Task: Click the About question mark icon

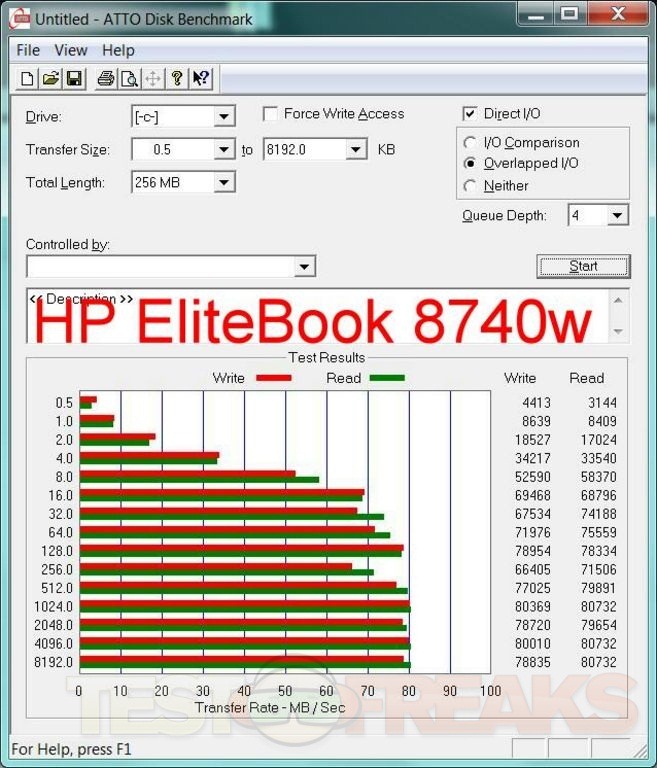Action: pos(177,78)
